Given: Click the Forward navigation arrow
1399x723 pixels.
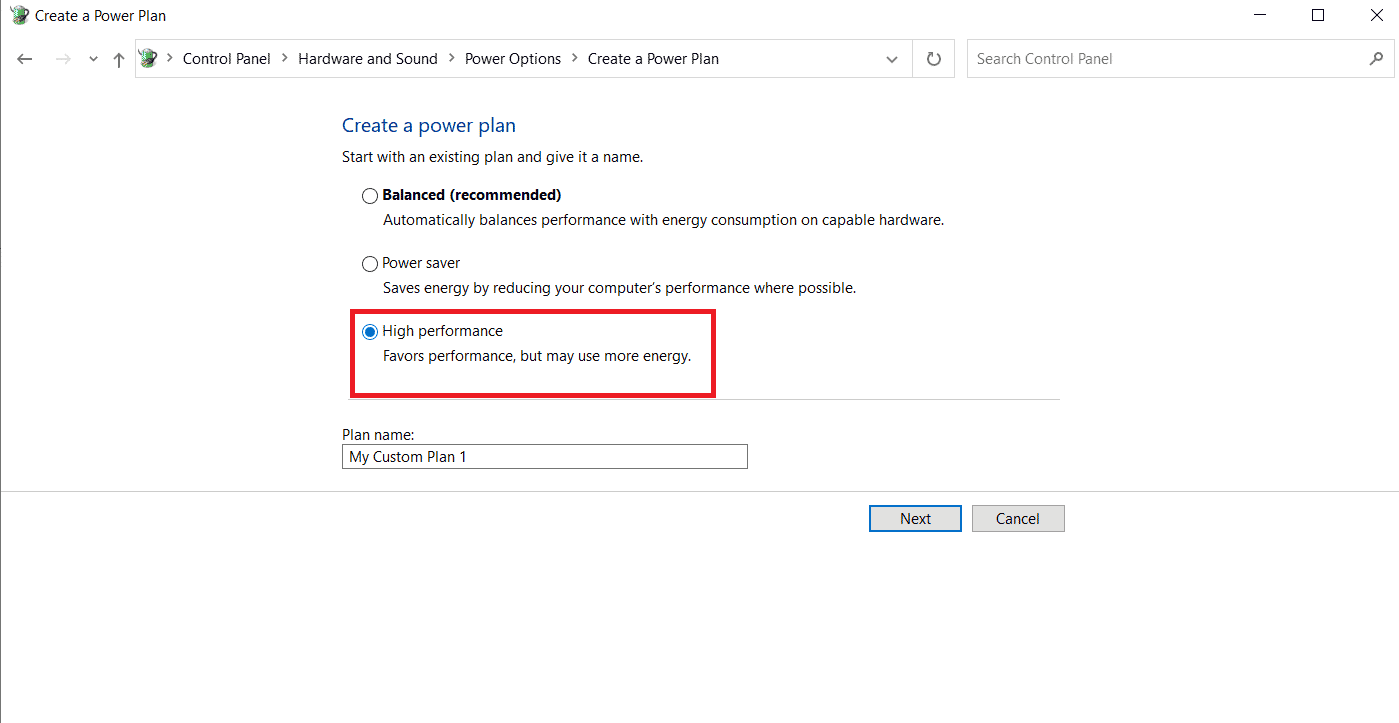Looking at the screenshot, I should (x=63, y=59).
